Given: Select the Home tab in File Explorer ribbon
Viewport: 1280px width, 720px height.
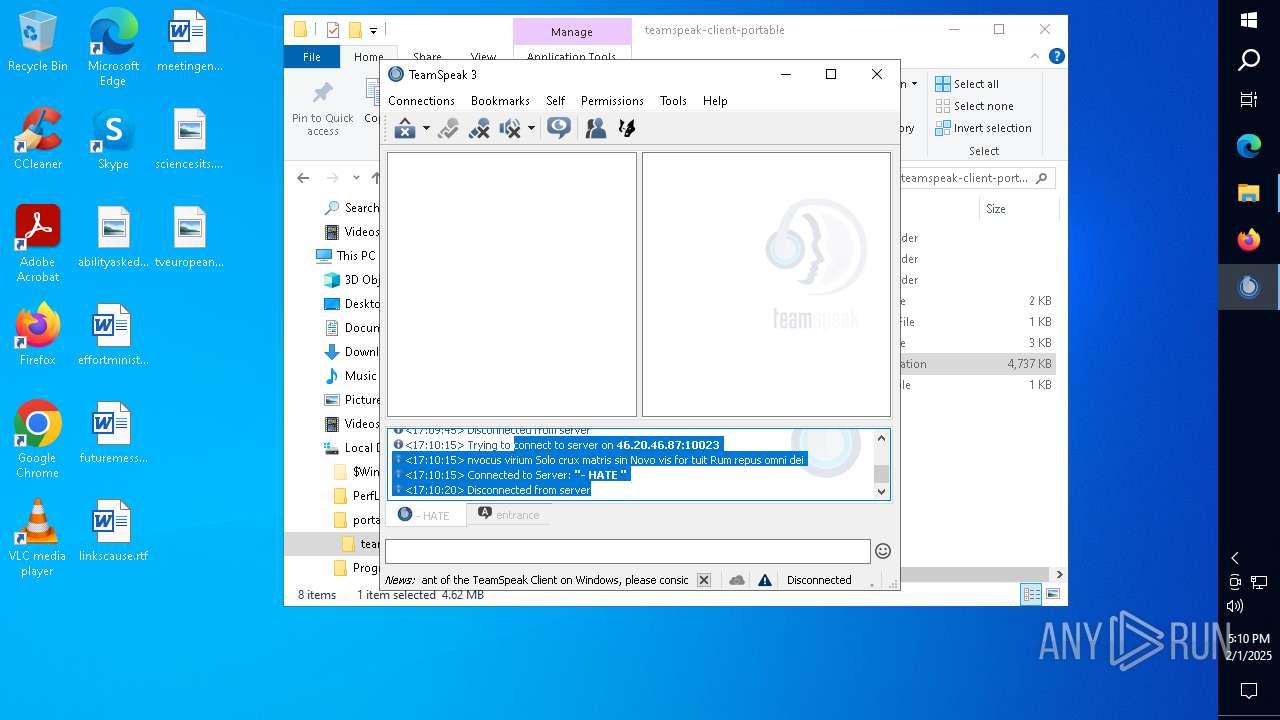Looking at the screenshot, I should click(x=368, y=57).
